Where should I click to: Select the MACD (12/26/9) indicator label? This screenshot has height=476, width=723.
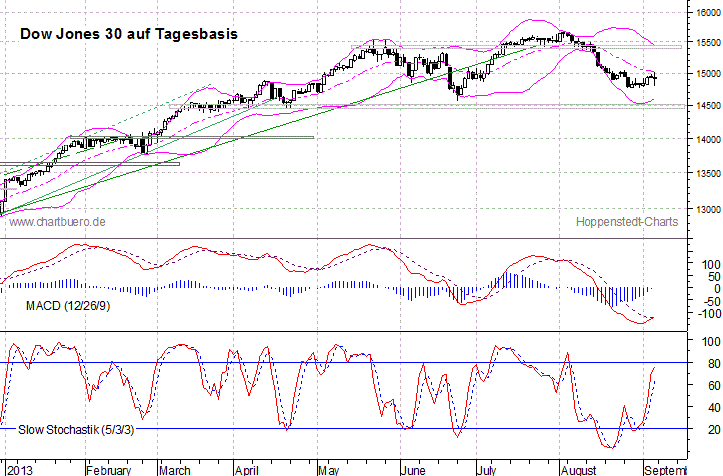click(68, 306)
